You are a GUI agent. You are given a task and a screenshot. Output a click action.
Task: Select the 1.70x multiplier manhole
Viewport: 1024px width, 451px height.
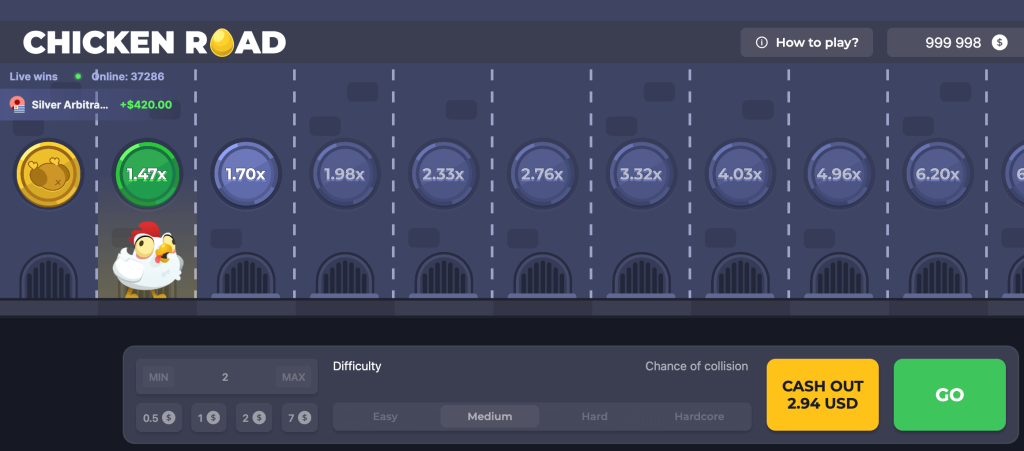[245, 174]
